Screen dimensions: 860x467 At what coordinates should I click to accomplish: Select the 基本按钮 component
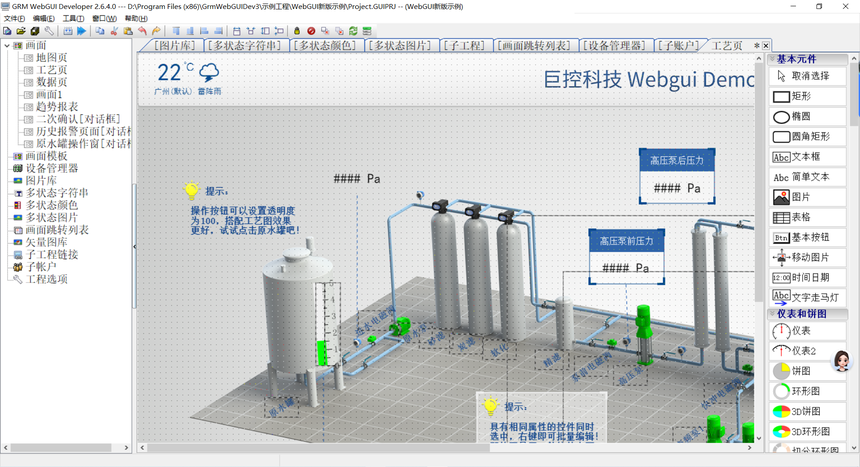807,238
